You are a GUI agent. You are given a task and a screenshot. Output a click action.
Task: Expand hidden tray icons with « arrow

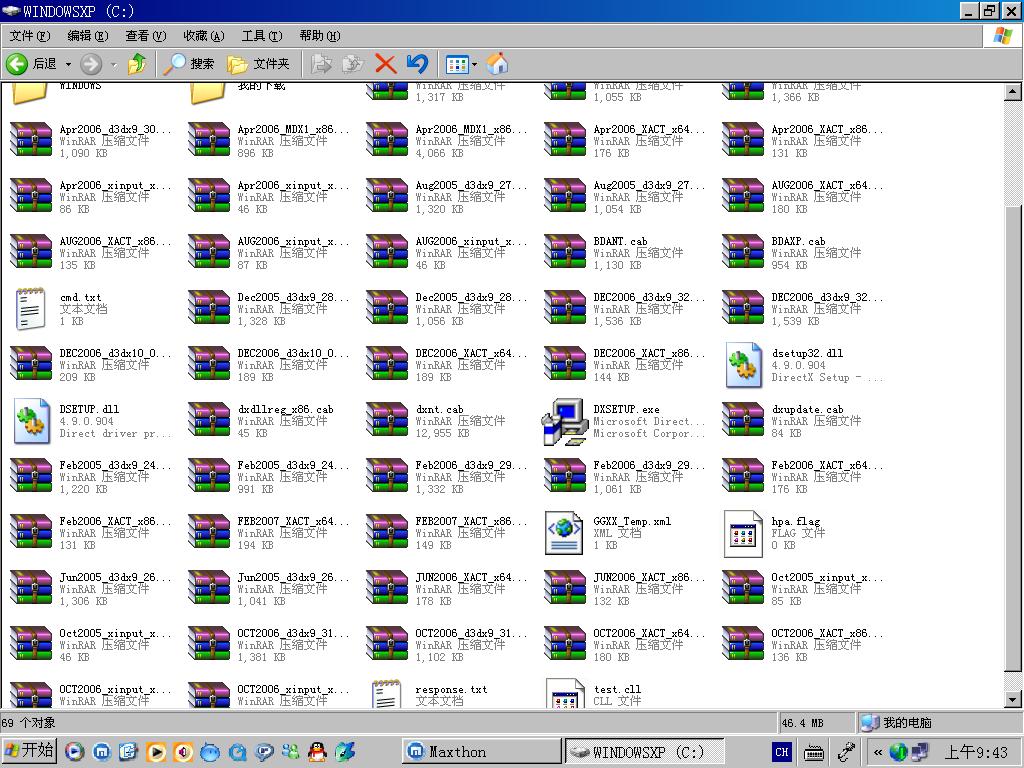pos(878,752)
